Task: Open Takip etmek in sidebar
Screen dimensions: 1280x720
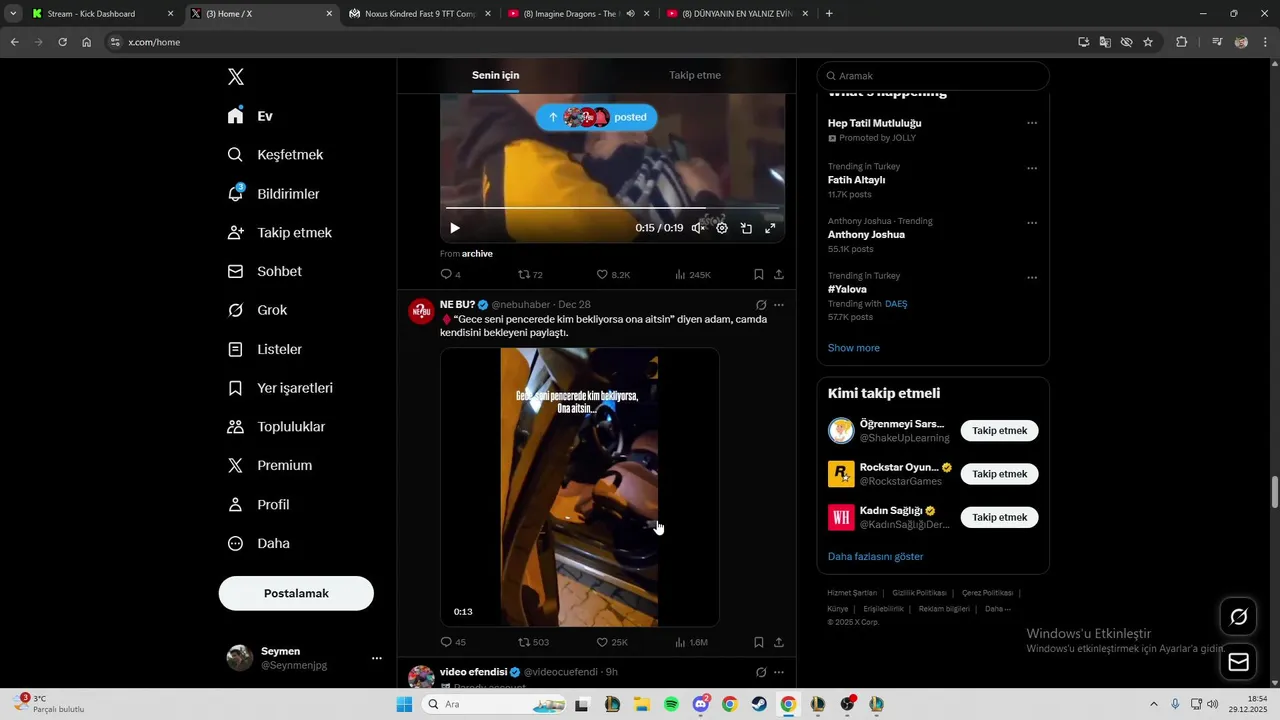Action: (279, 233)
